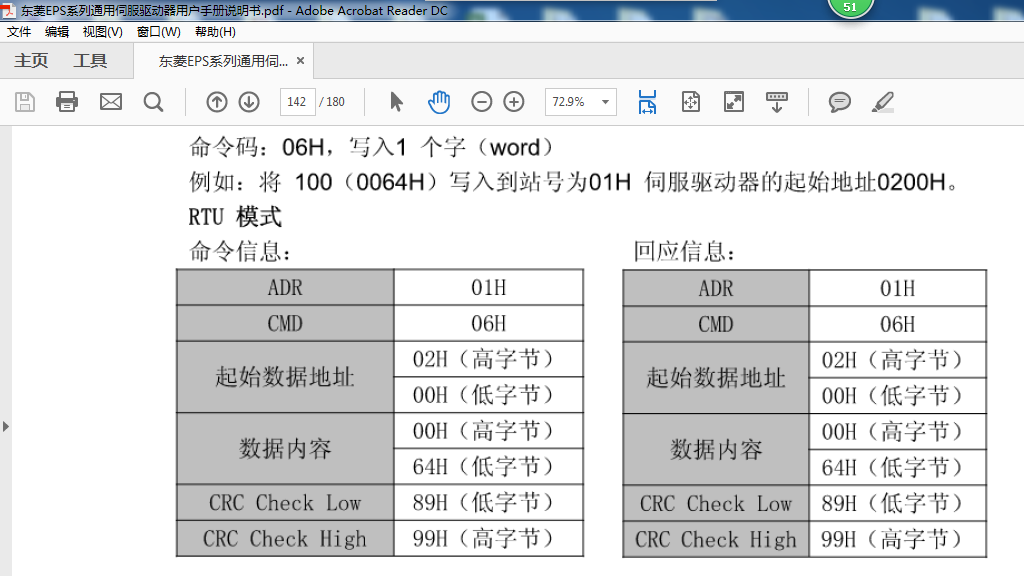Toggle fit-width scrolling mode icon
The height and width of the screenshot is (576, 1024).
[x=647, y=102]
